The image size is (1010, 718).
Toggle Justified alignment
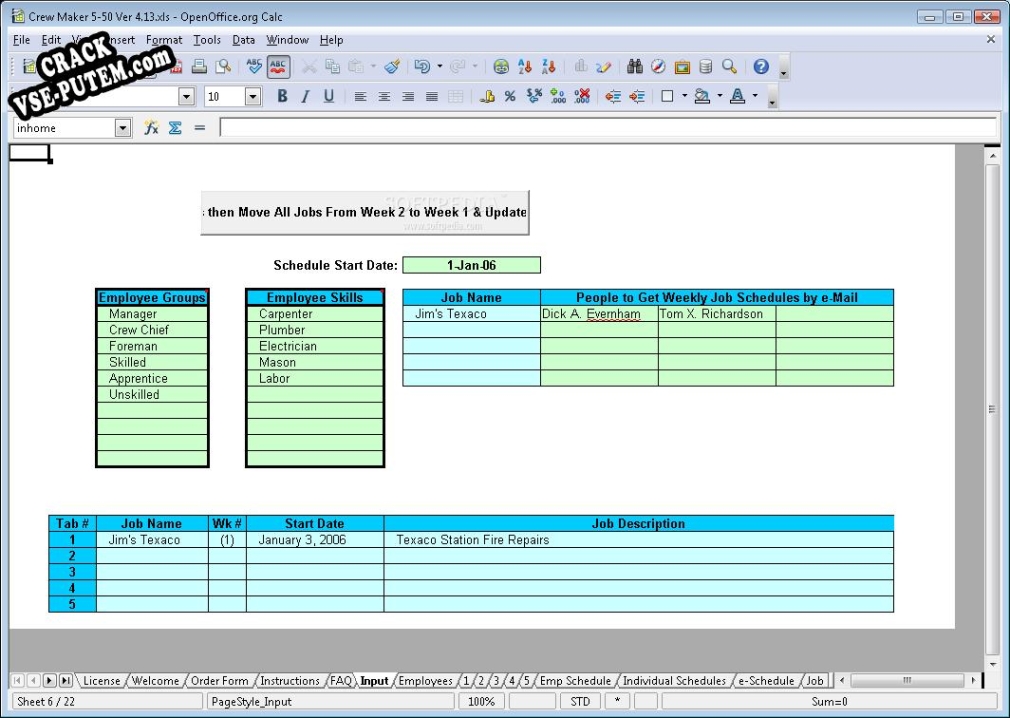coord(432,96)
